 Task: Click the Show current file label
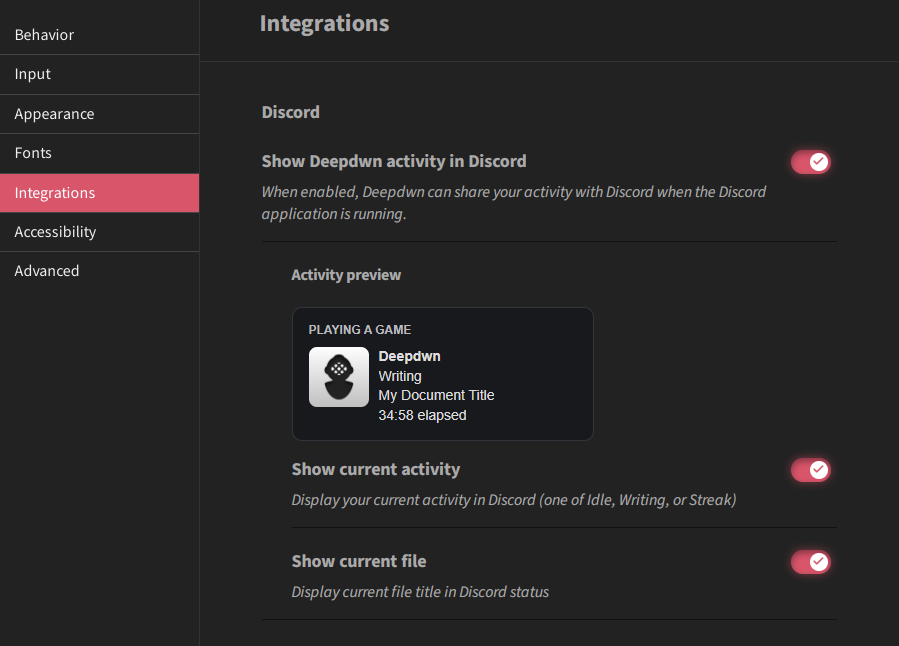[359, 561]
